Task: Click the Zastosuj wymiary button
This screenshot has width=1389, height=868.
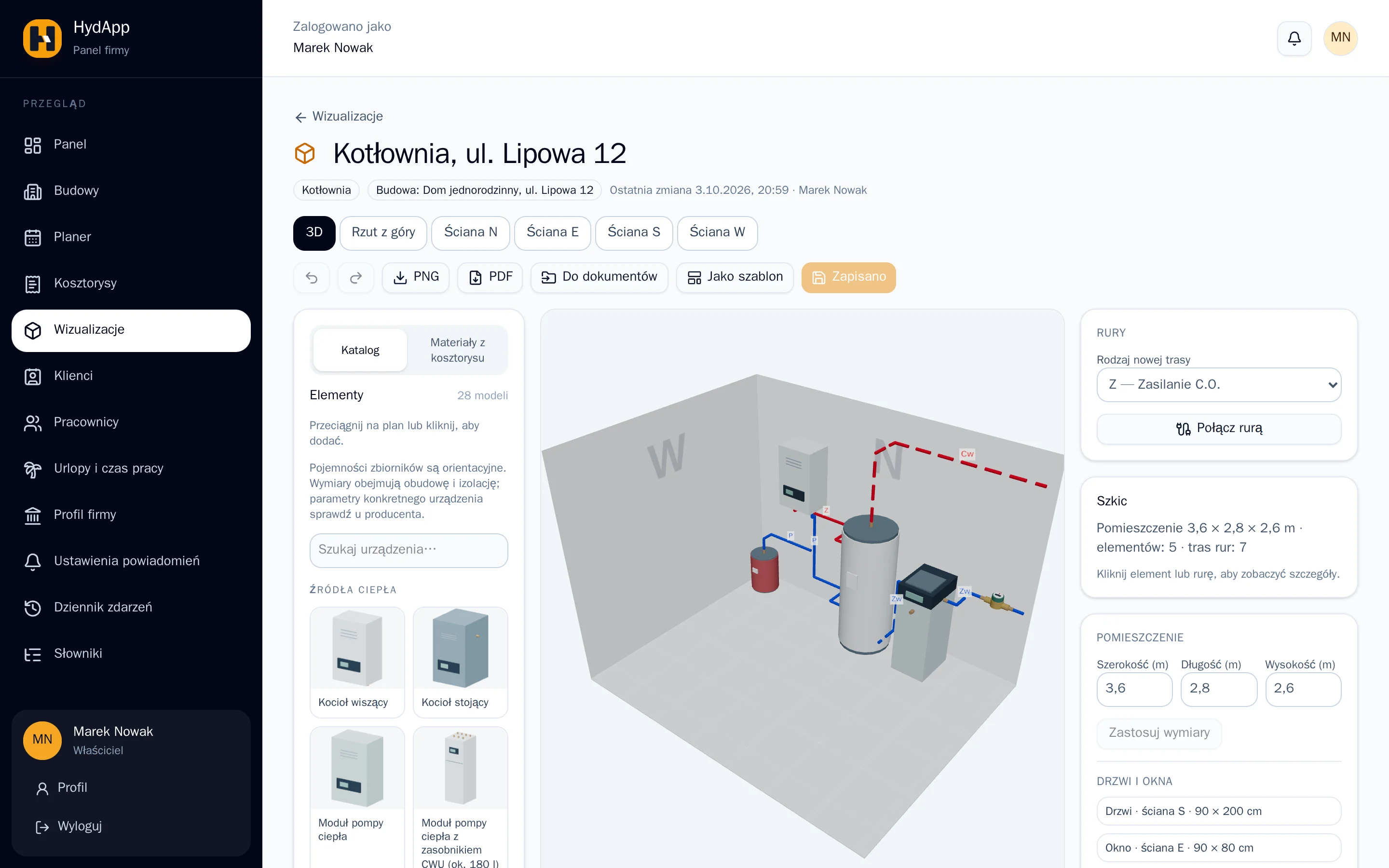Action: tap(1159, 733)
